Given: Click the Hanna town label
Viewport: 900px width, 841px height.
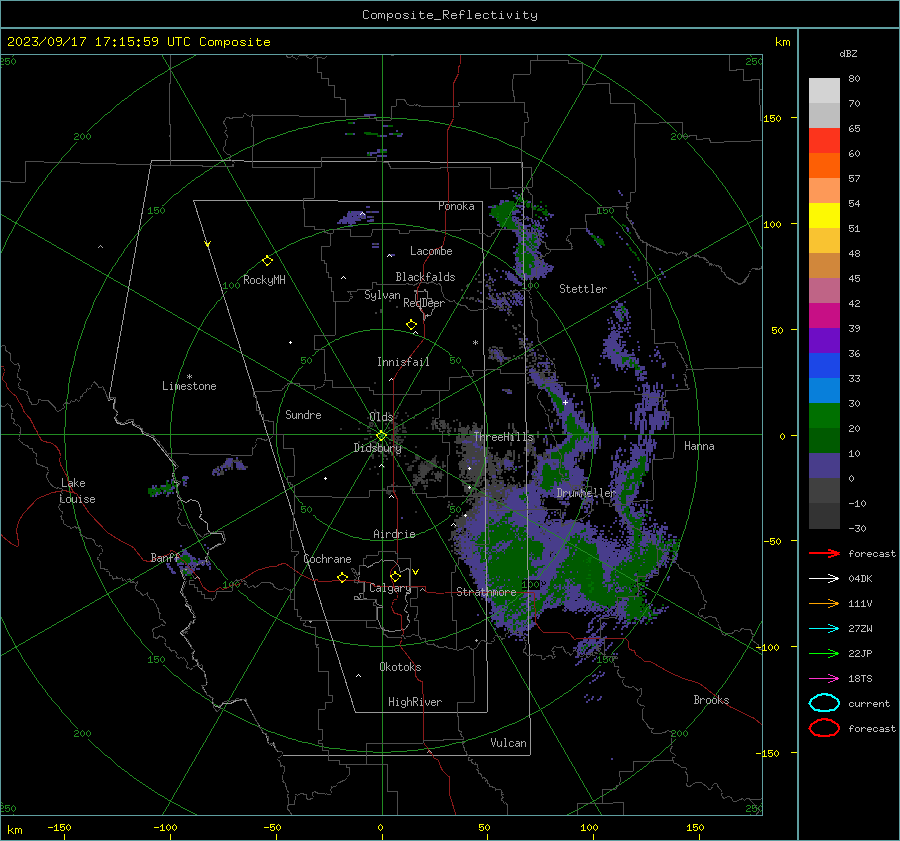Looking at the screenshot, I should (x=699, y=446).
